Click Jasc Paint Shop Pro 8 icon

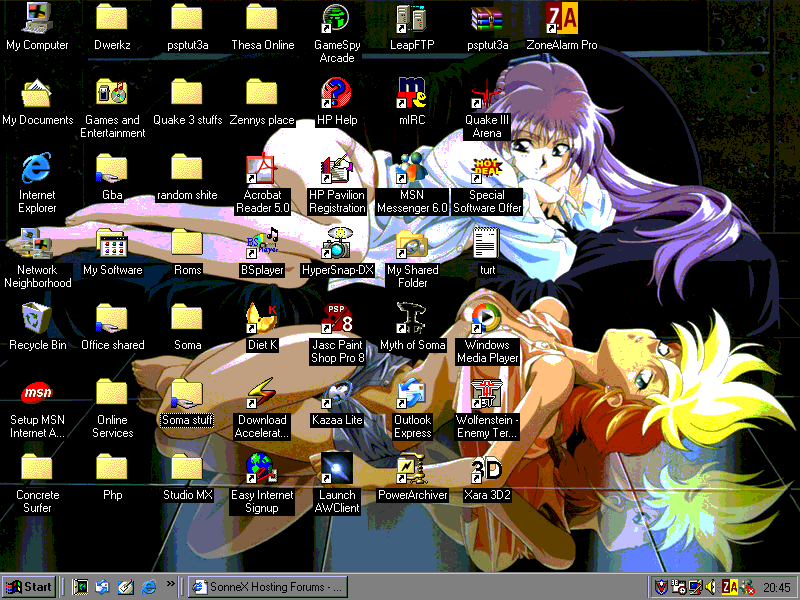[x=337, y=319]
